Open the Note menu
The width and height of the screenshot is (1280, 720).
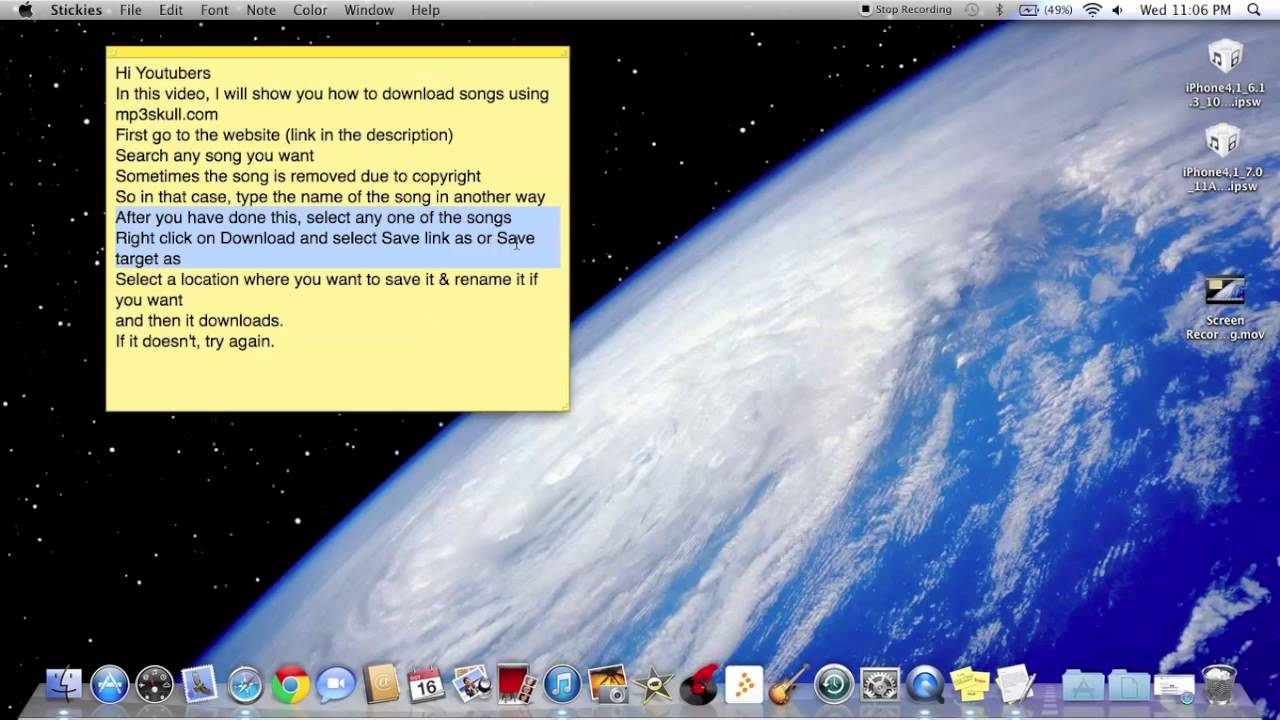(261, 10)
